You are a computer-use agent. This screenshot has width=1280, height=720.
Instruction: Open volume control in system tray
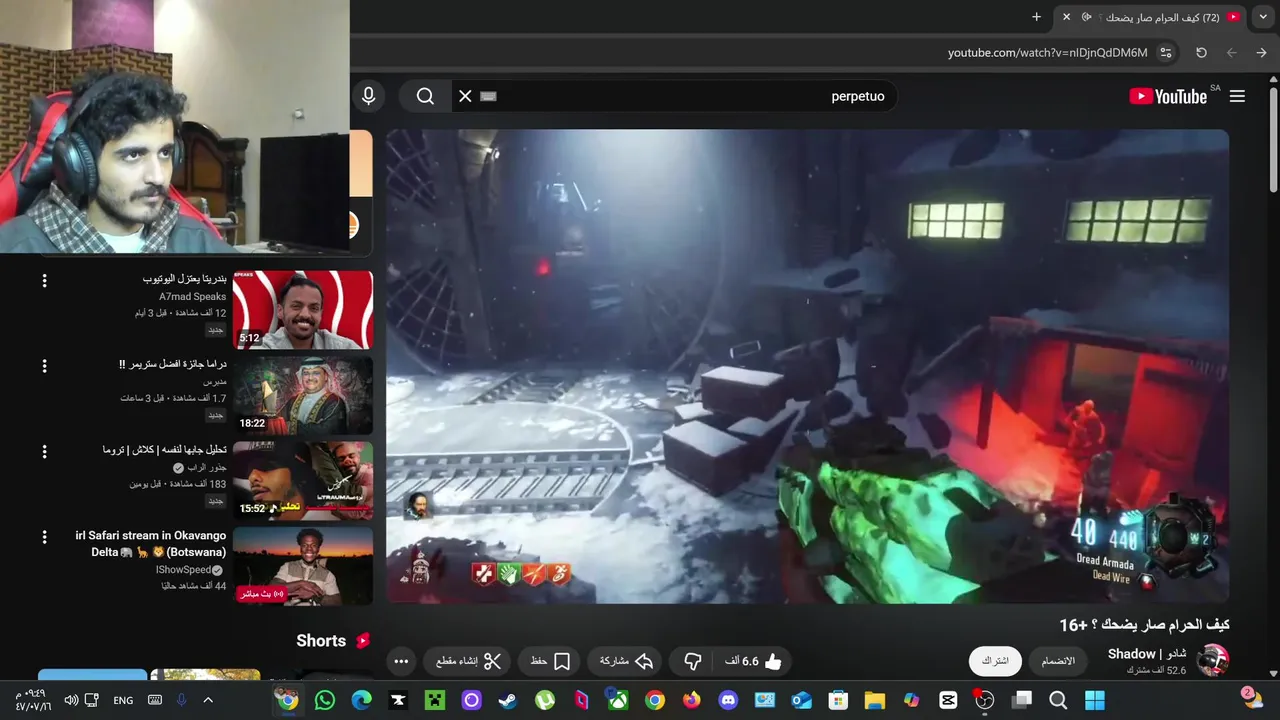pos(71,700)
